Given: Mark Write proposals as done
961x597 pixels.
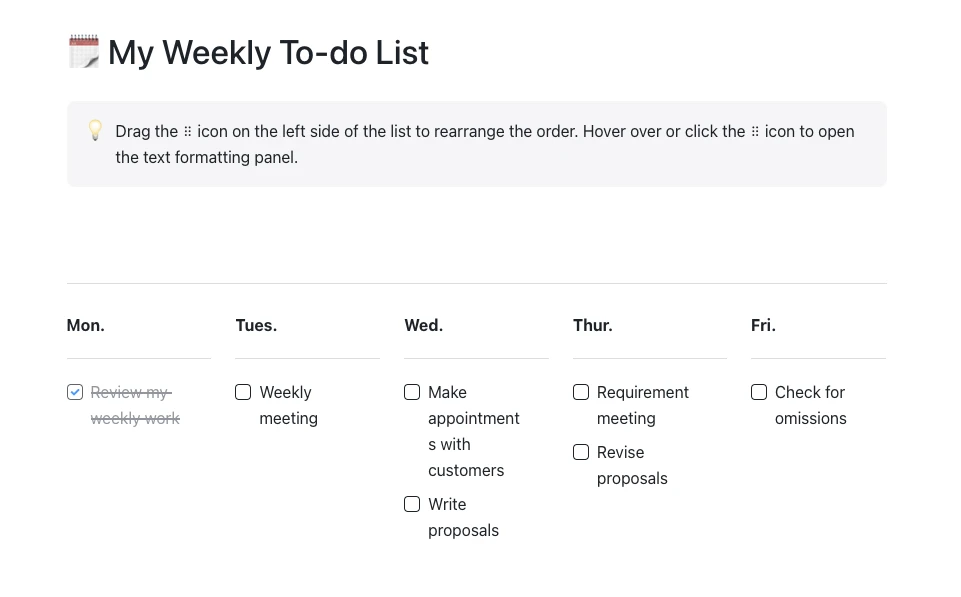Looking at the screenshot, I should point(412,504).
